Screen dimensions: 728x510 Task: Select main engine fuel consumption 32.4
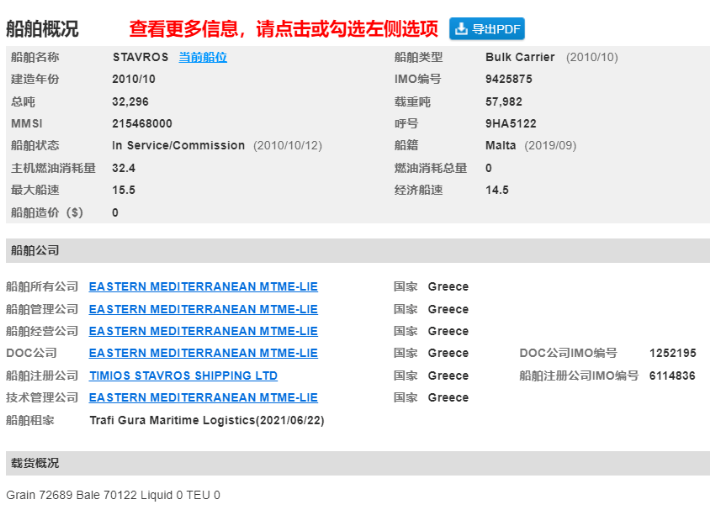pyautogui.click(x=124, y=168)
